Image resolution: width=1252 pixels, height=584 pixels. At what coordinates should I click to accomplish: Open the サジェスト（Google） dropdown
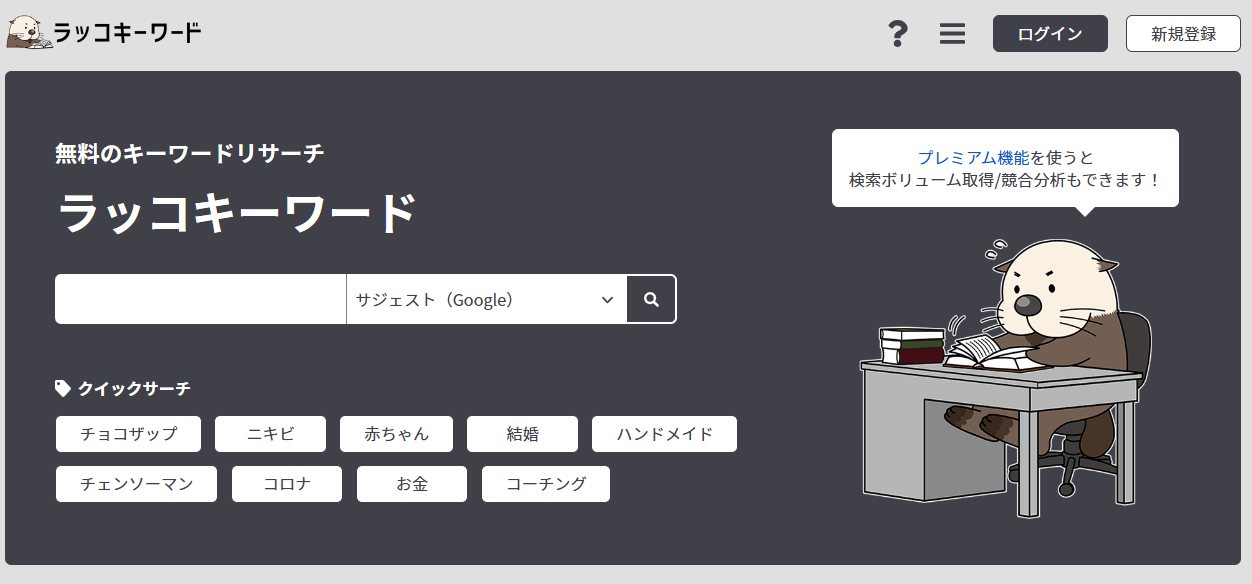tap(487, 299)
